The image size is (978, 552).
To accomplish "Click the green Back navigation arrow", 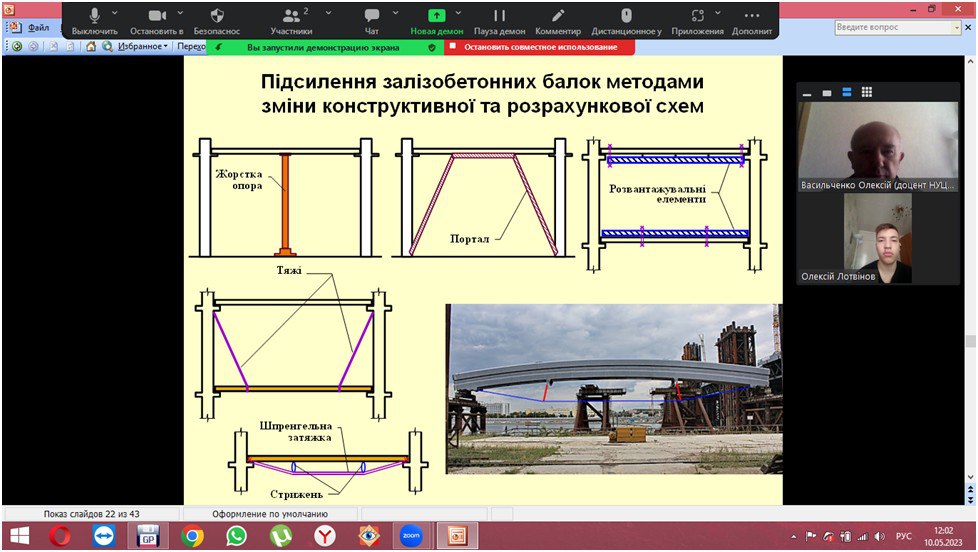I will tap(17, 46).
